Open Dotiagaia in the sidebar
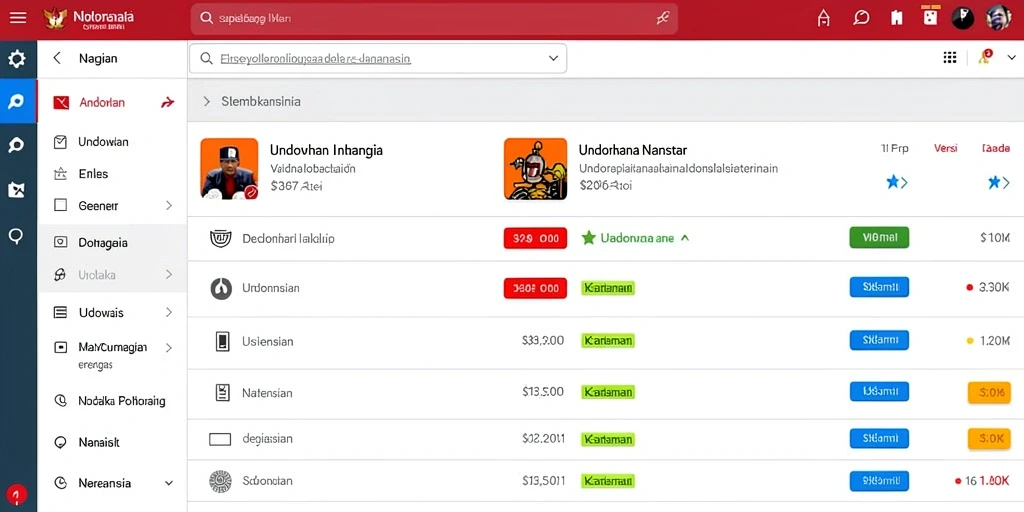Screen dimensions: 1024x512 [103, 242]
